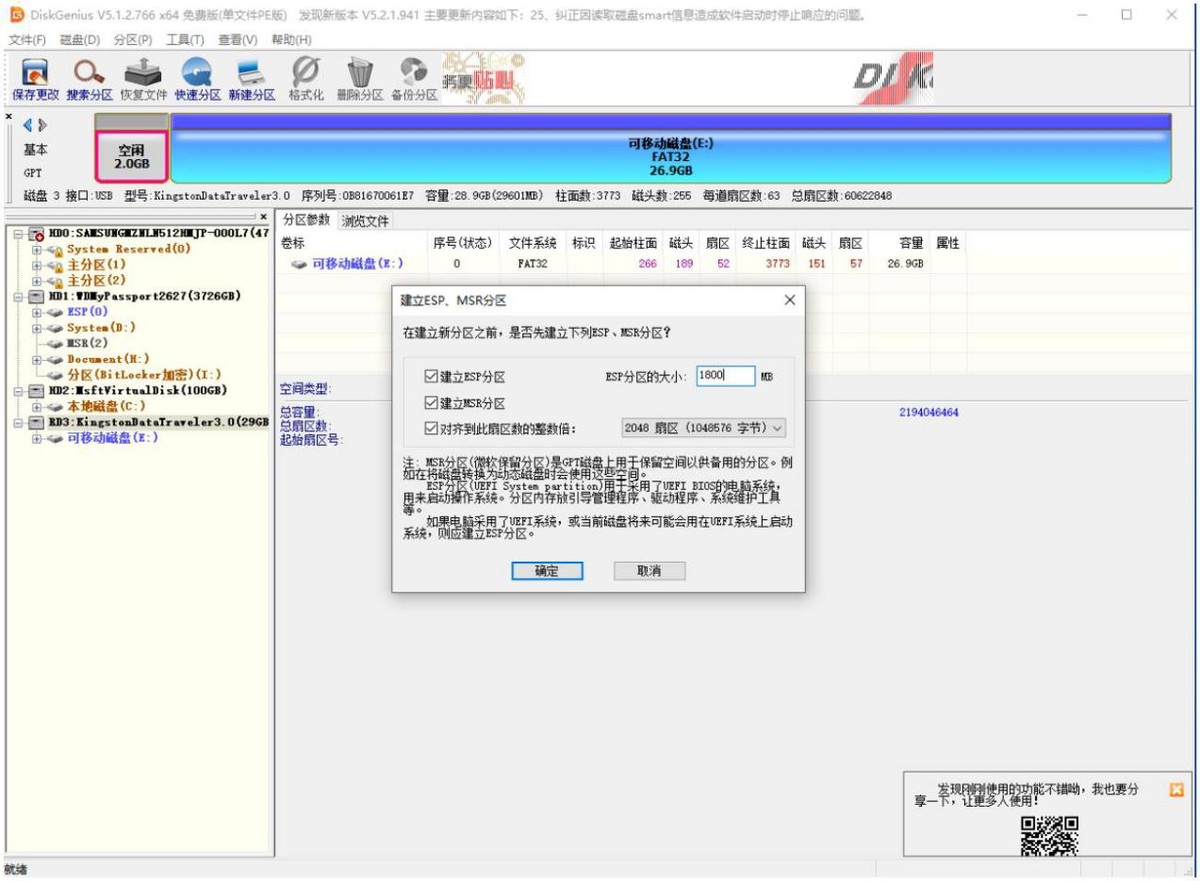Click the 保存更改 toolbar icon
The width and height of the screenshot is (1200, 881).
click(x=35, y=78)
